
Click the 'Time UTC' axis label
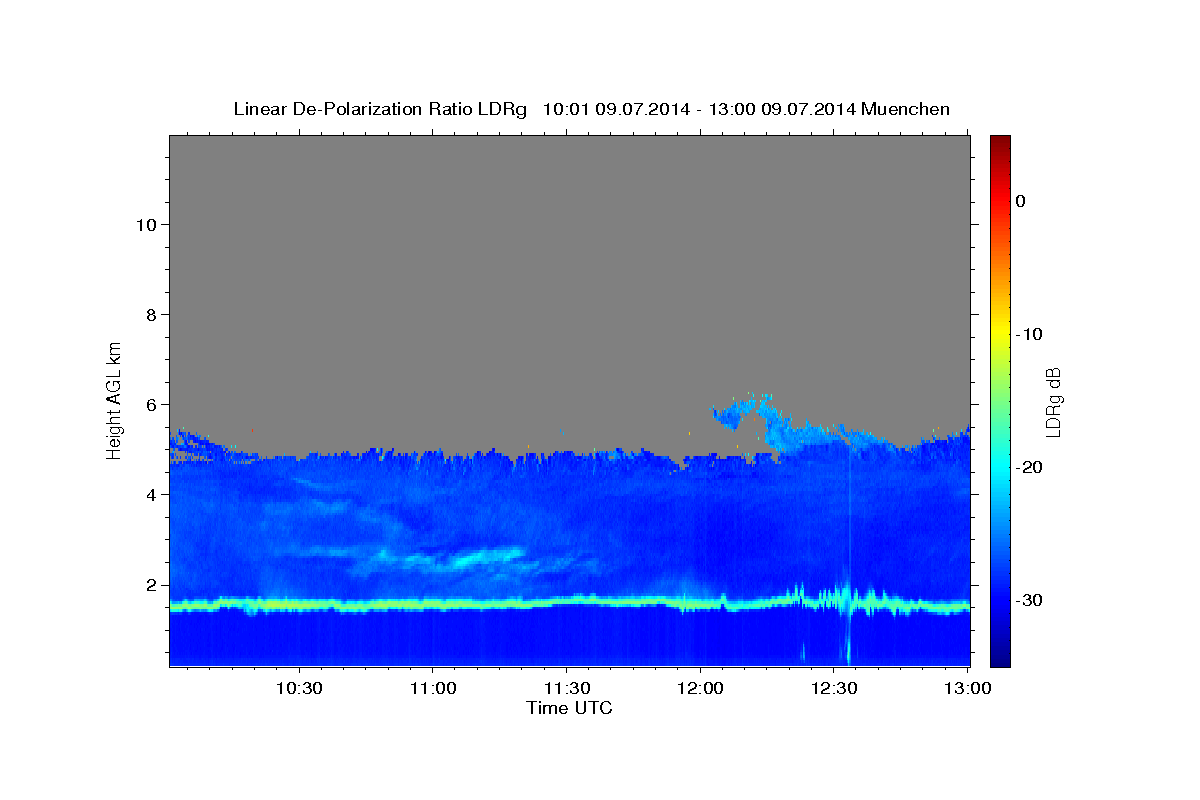(x=569, y=708)
